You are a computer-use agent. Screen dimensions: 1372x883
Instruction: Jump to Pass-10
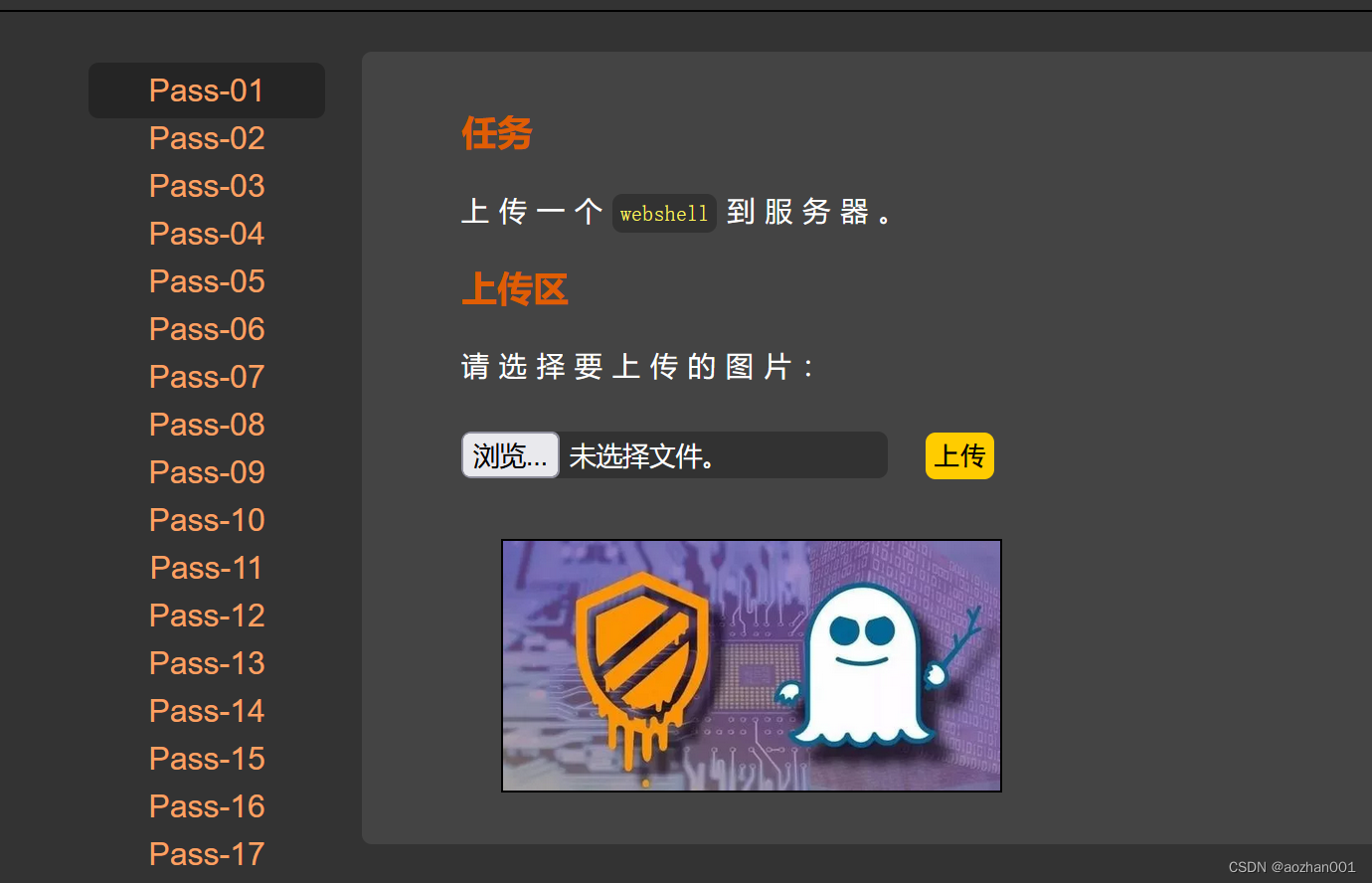point(206,520)
